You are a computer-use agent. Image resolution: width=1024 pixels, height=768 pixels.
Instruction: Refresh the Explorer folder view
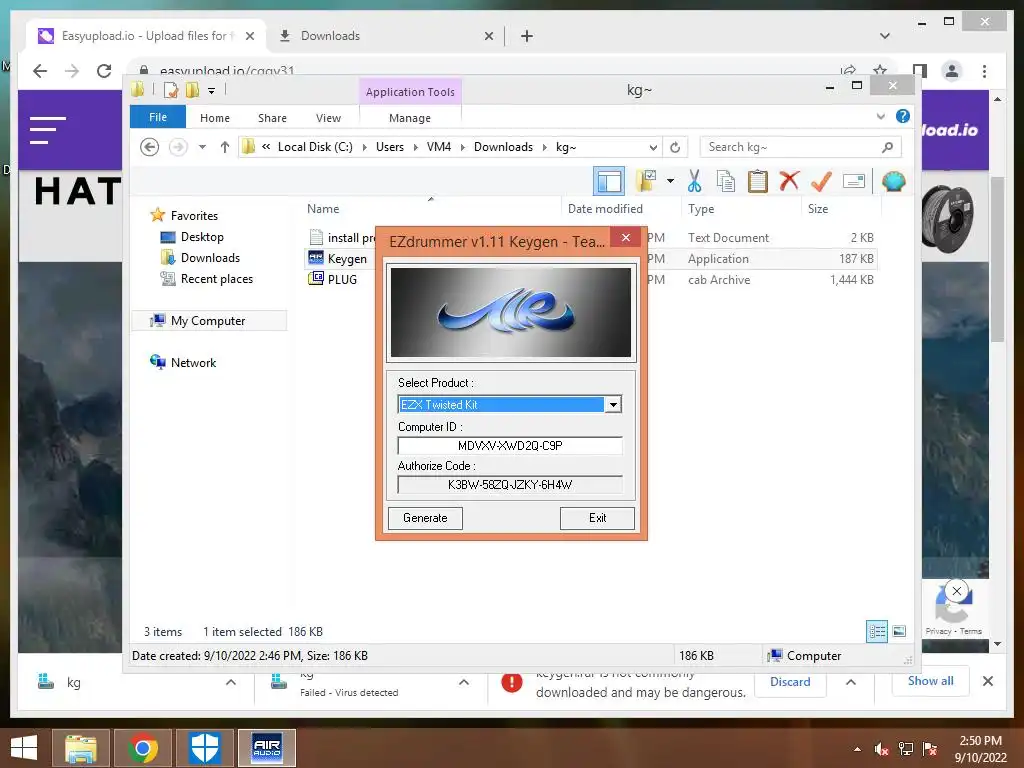pyautogui.click(x=675, y=147)
